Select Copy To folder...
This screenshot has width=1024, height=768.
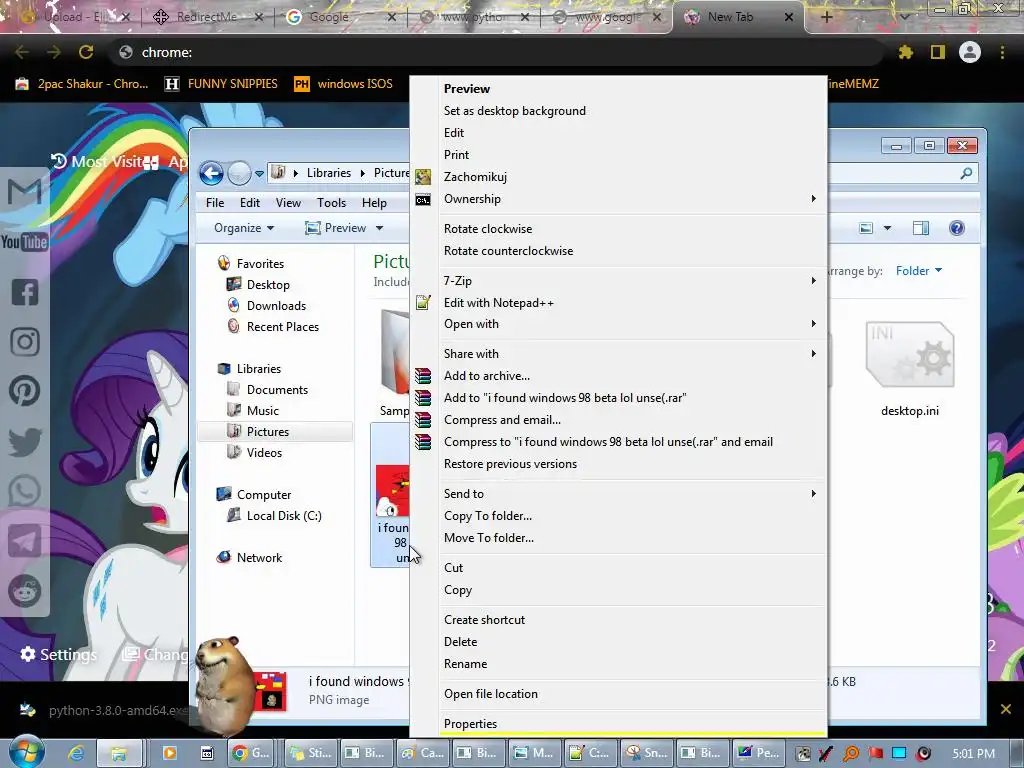point(488,516)
